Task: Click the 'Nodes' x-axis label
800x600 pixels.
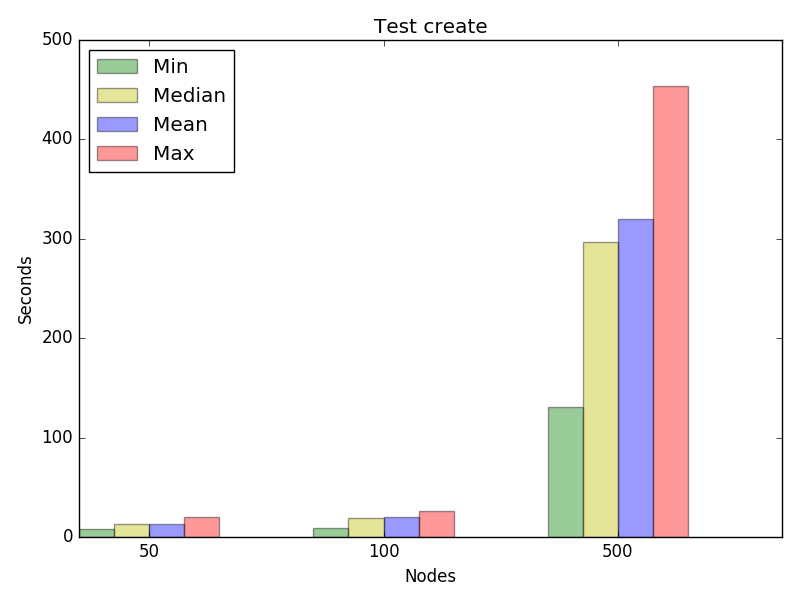Action: coord(430,577)
